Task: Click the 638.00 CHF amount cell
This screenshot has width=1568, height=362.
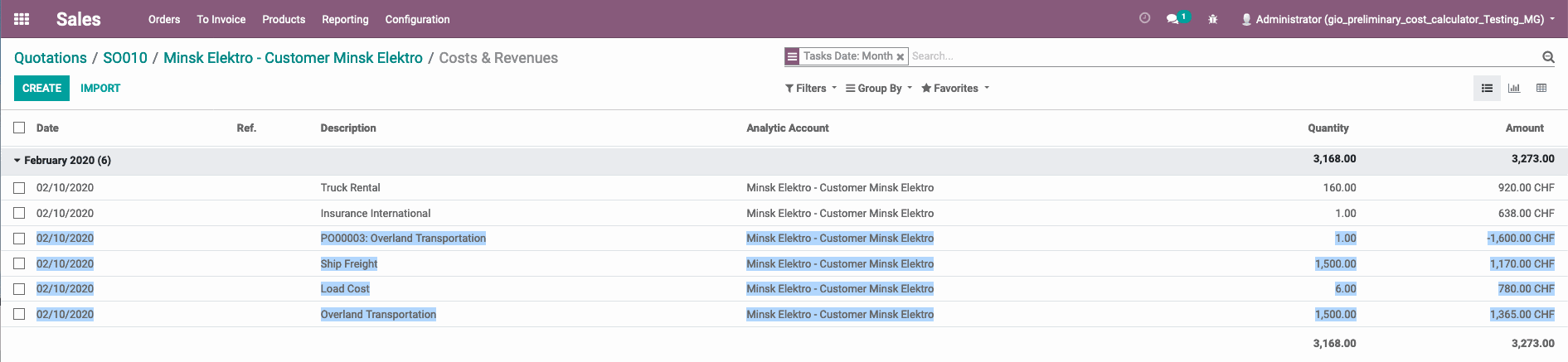Action: click(x=1526, y=214)
